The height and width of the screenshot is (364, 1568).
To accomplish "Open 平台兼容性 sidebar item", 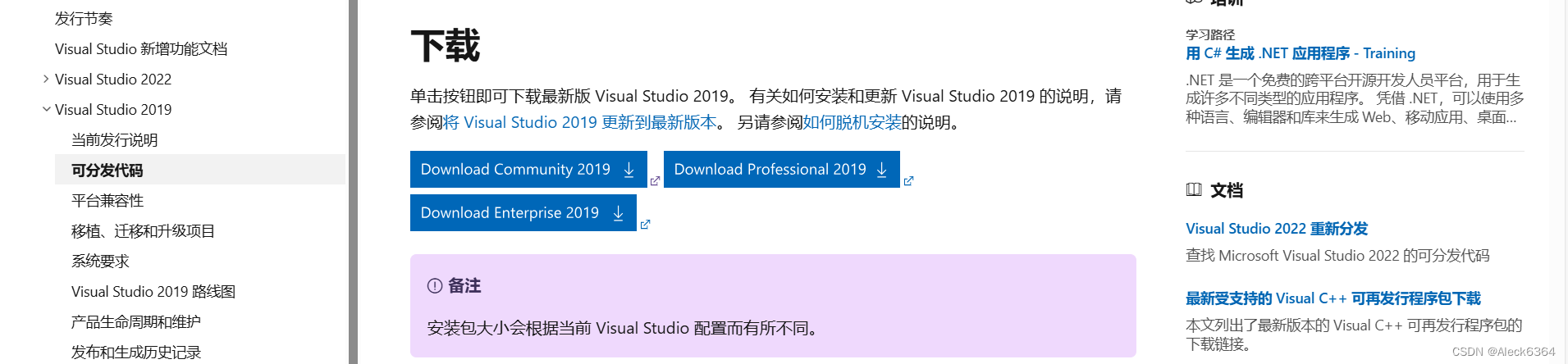I will 107,201.
